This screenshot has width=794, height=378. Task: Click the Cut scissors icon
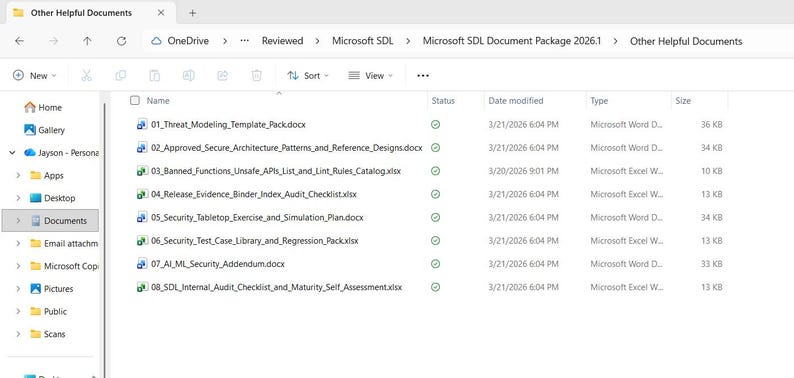pyautogui.click(x=87, y=75)
